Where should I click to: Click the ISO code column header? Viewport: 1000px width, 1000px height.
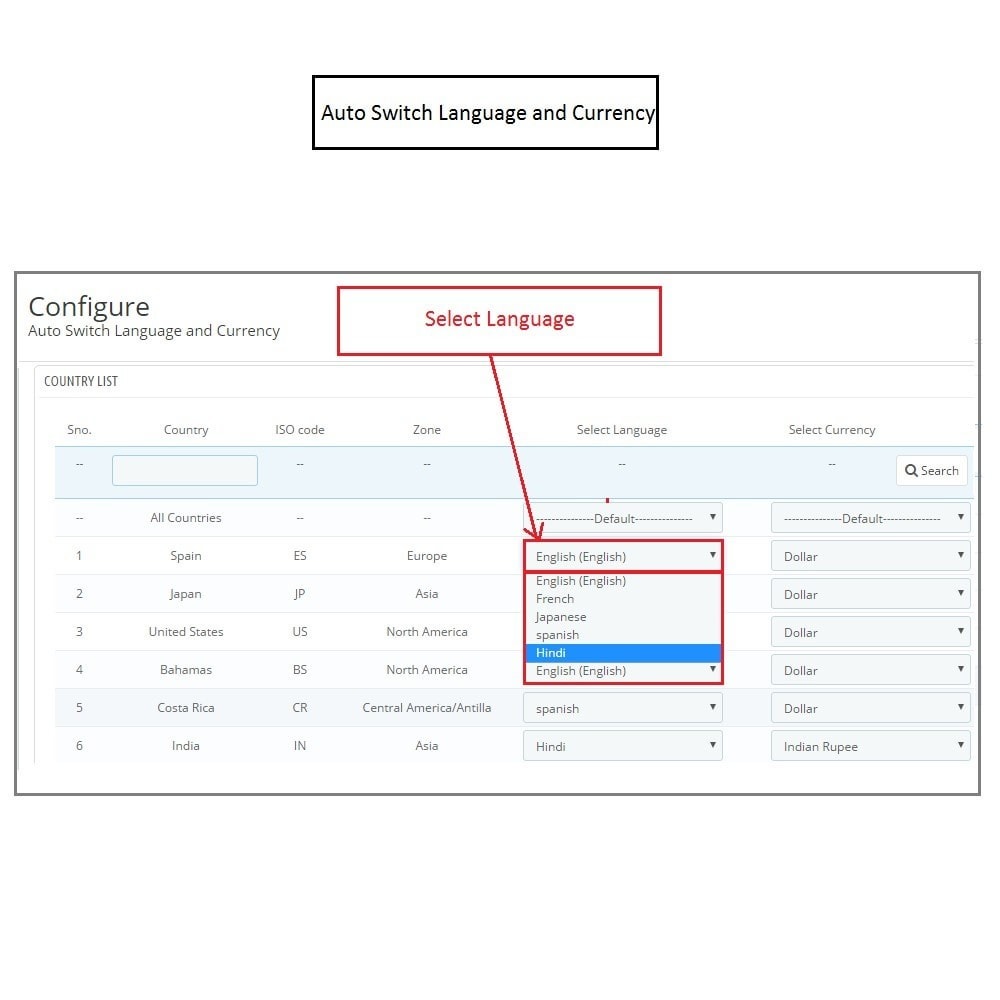tap(300, 430)
